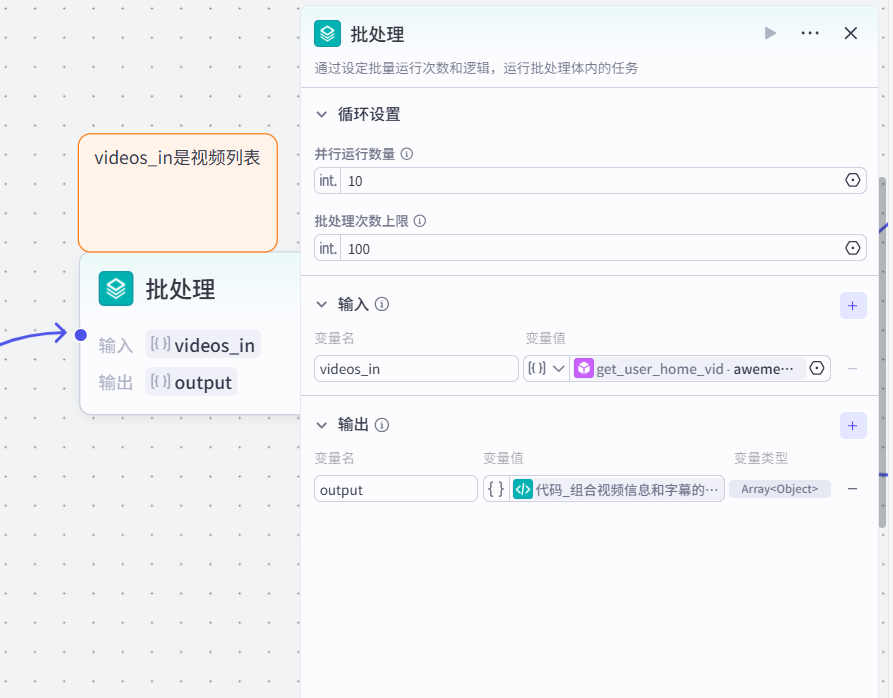
Task: Edit the output variable name field
Action: click(x=395, y=489)
